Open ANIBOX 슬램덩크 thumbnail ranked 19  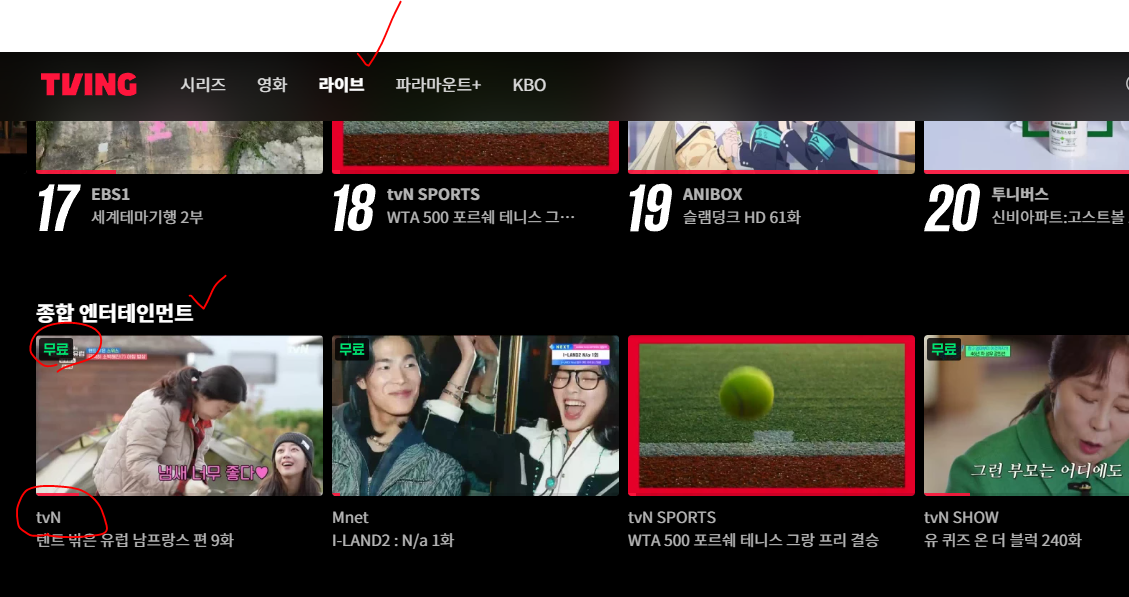click(x=771, y=147)
